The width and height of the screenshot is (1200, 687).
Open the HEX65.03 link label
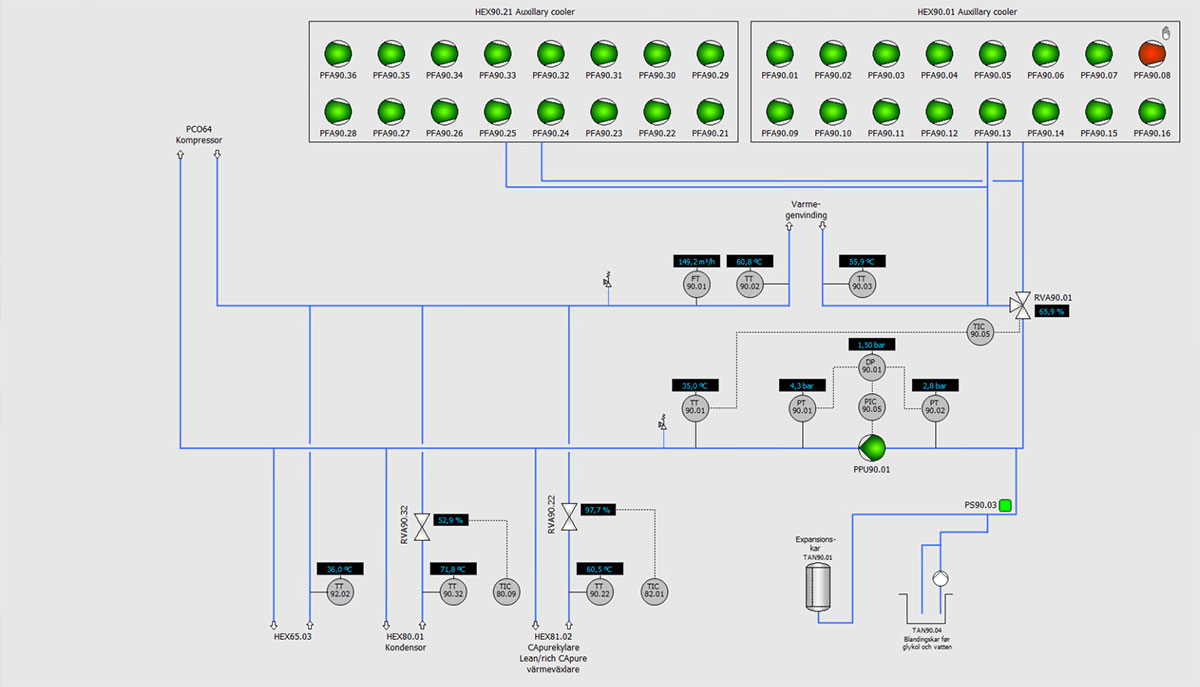click(293, 636)
